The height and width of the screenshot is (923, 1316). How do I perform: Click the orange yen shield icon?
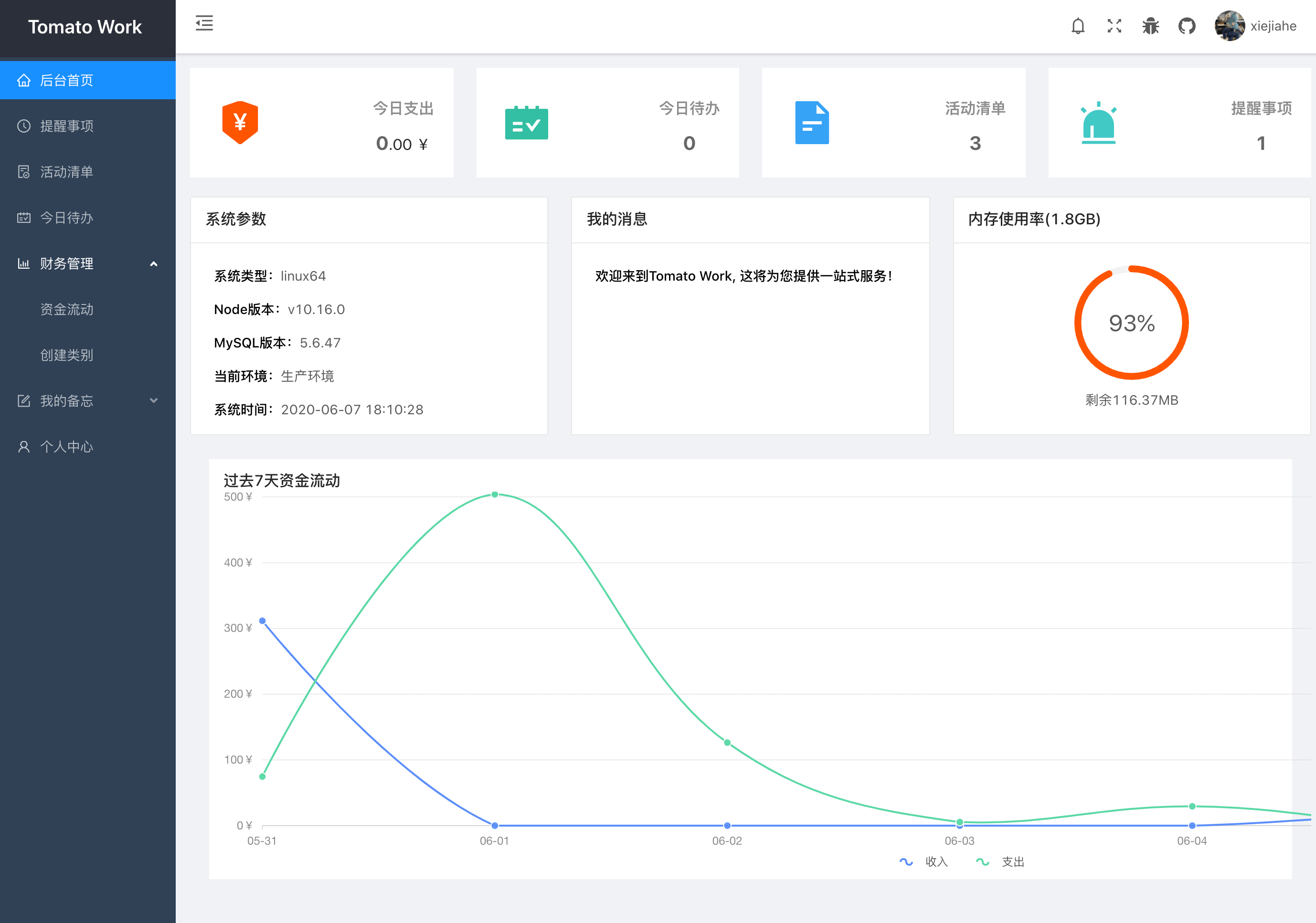tap(240, 122)
